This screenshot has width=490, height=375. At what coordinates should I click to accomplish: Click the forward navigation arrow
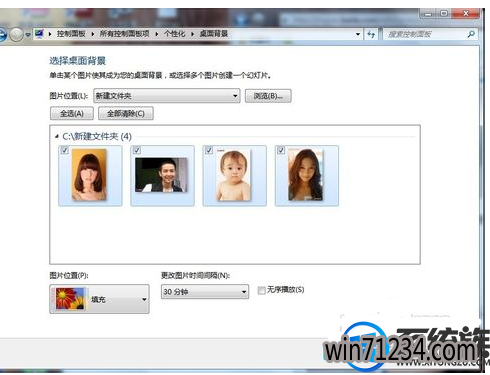16,34
